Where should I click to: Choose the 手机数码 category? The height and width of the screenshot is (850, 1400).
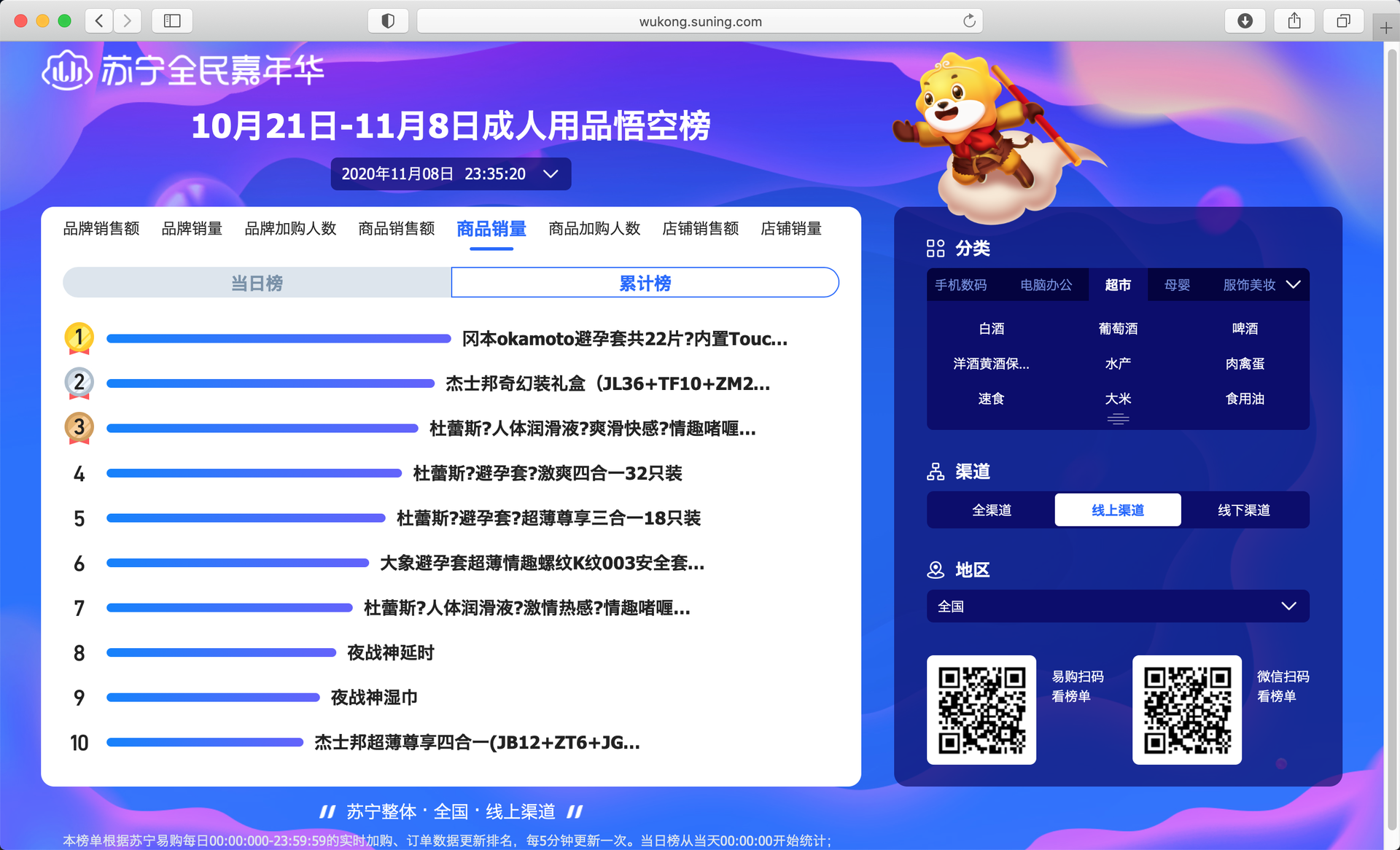961,284
